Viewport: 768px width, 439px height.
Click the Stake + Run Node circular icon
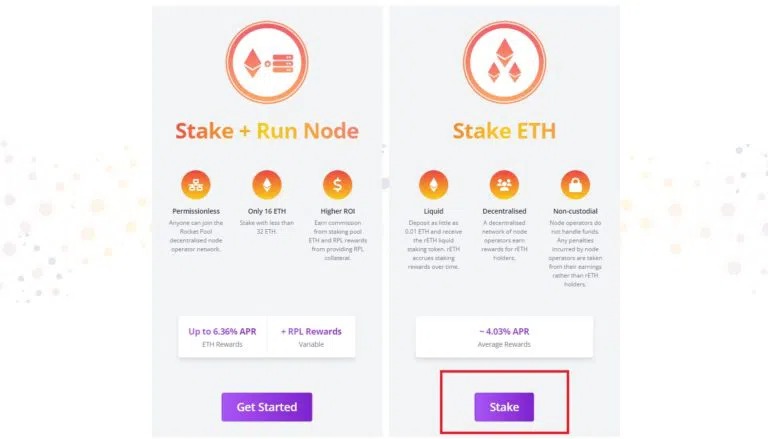267,62
